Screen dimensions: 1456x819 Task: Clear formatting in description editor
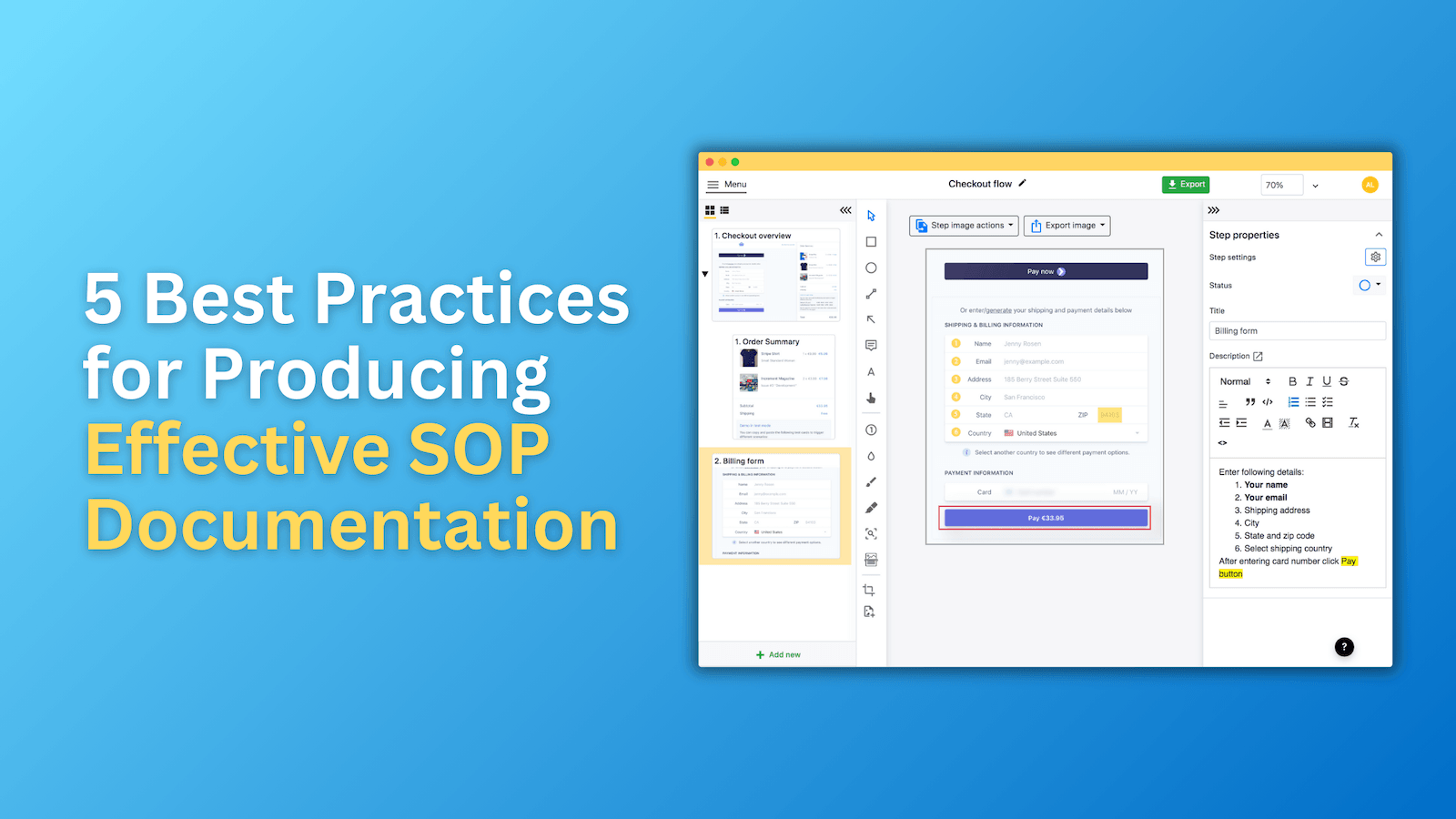click(x=1353, y=423)
